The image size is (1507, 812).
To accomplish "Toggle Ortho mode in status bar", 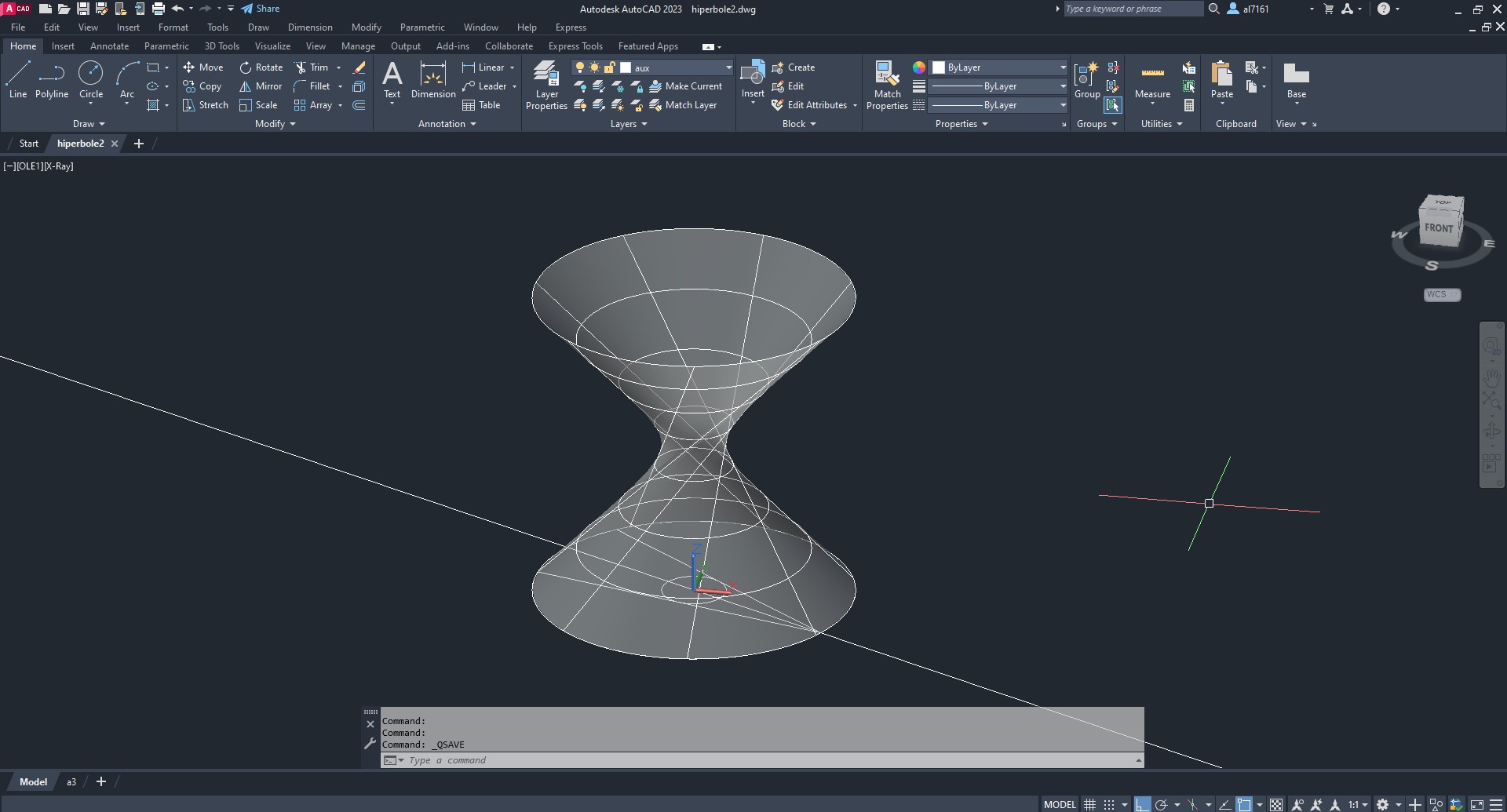I will 1142,804.
